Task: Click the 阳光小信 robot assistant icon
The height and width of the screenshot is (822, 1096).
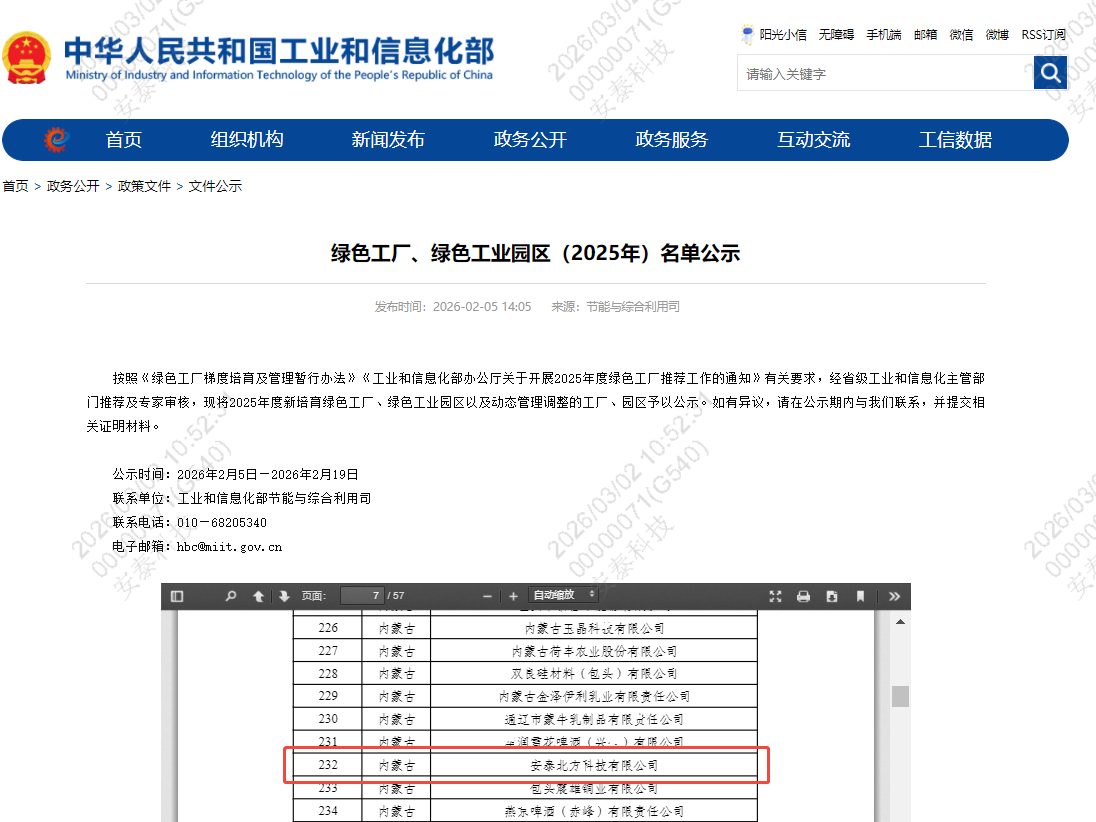Action: (x=747, y=34)
